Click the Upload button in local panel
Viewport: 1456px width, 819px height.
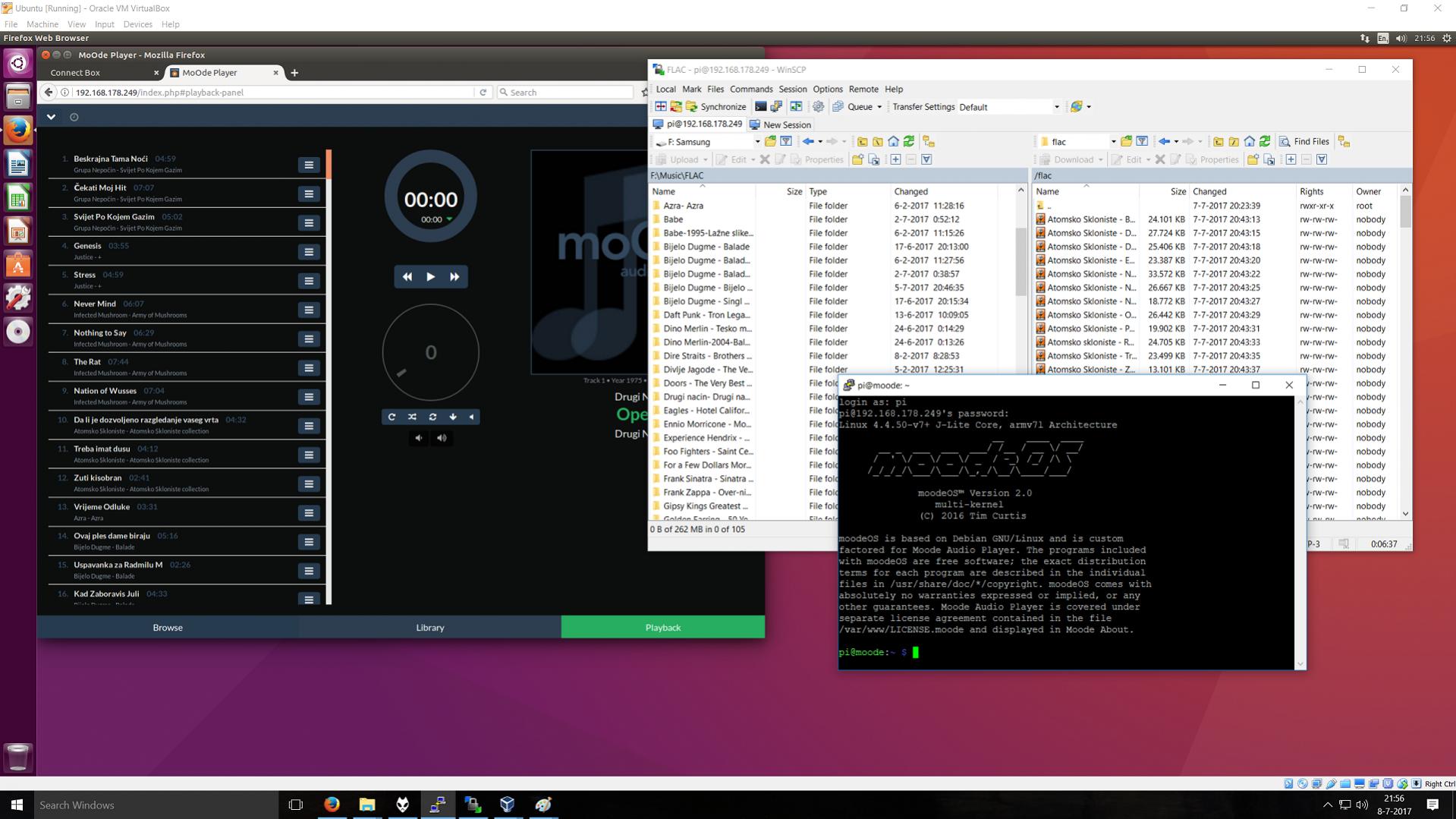click(x=677, y=159)
